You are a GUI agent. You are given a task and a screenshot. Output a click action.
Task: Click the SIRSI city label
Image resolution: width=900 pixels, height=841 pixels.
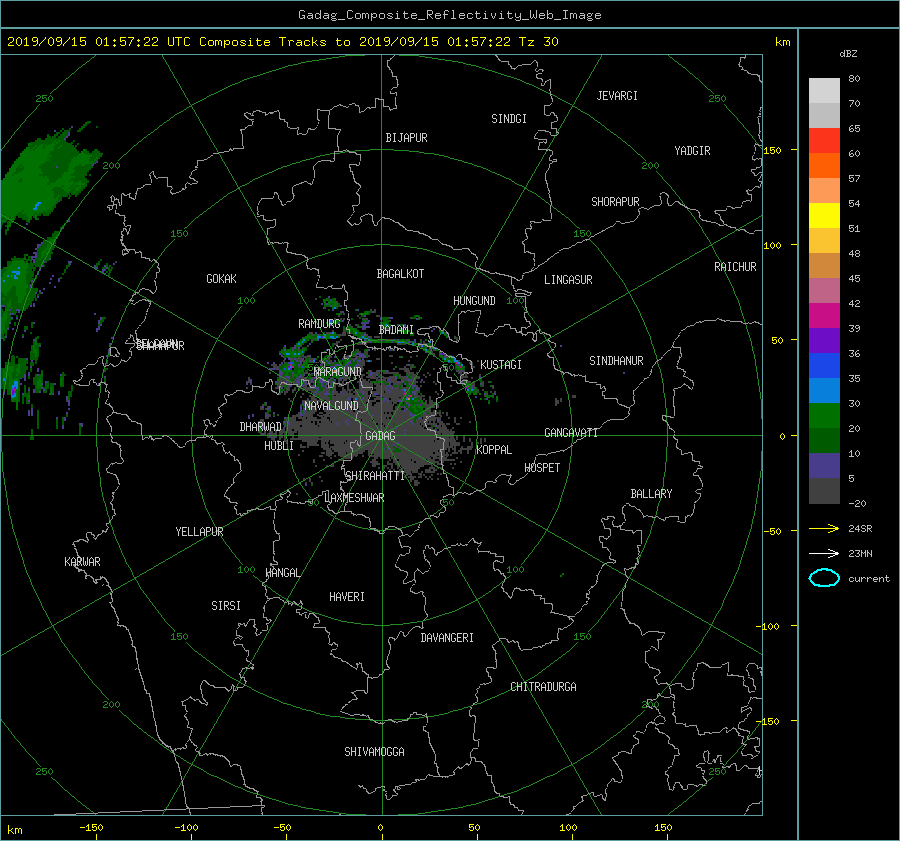(x=226, y=606)
